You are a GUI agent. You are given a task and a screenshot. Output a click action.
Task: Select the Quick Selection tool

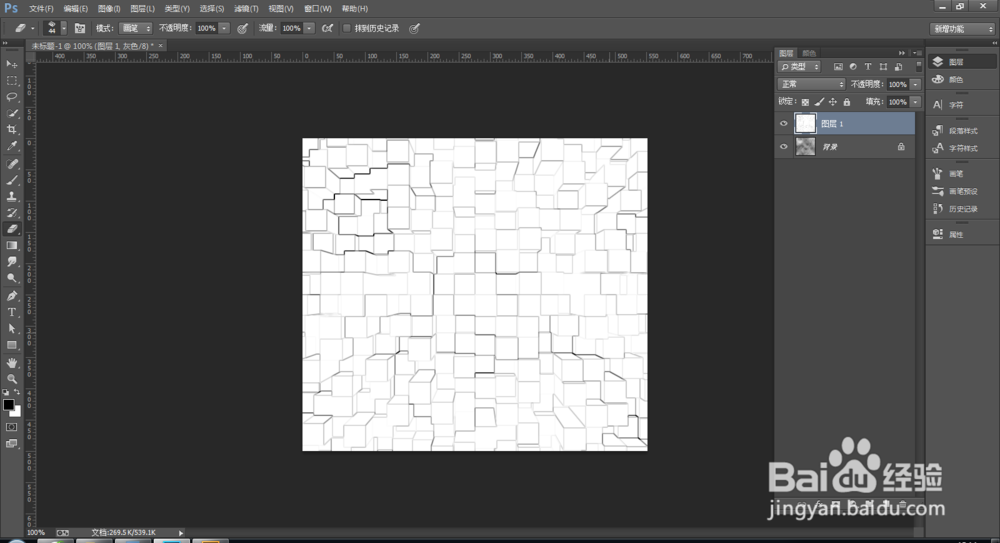point(11,113)
